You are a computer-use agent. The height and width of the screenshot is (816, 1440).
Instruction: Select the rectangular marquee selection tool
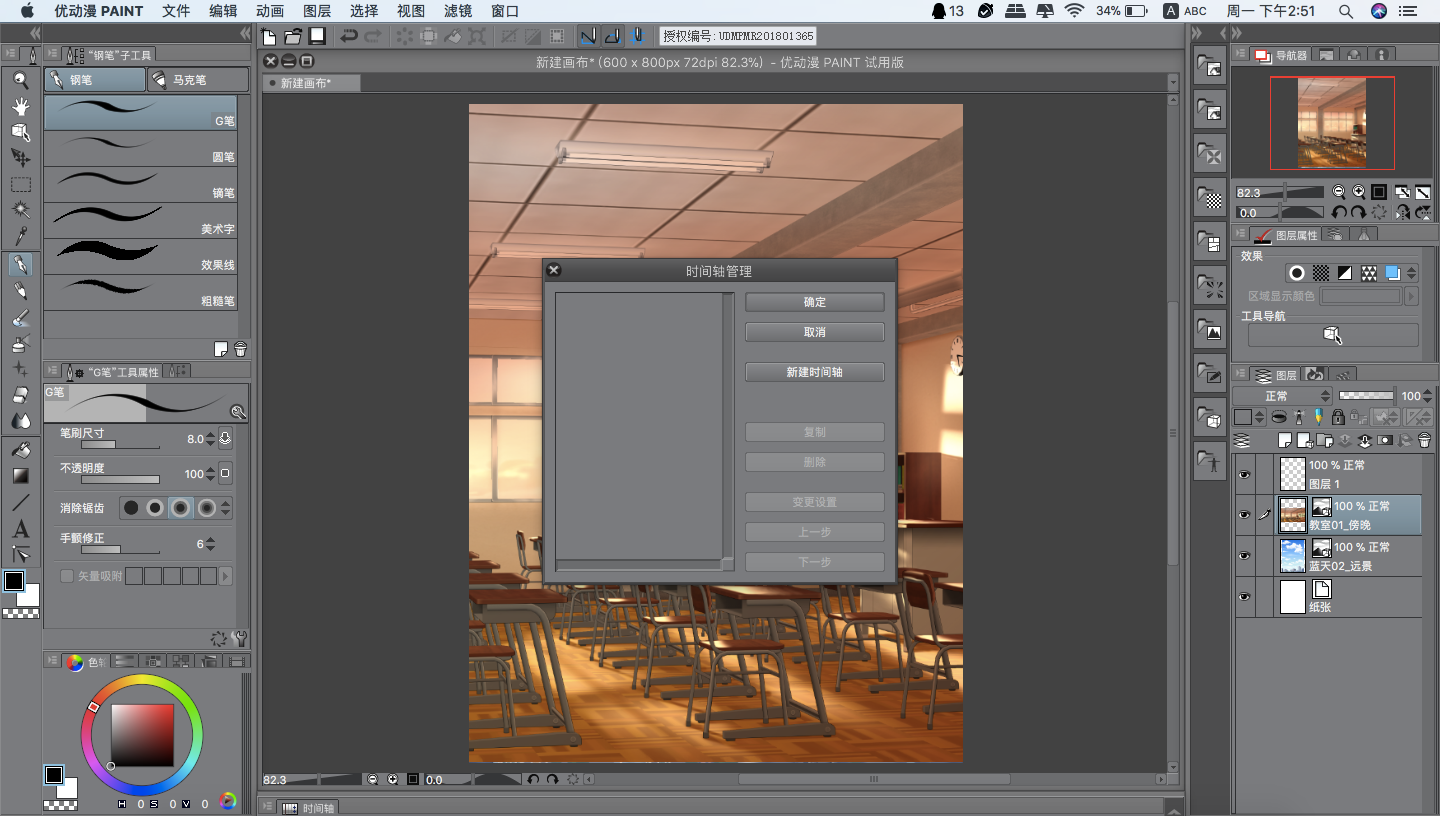[20, 185]
